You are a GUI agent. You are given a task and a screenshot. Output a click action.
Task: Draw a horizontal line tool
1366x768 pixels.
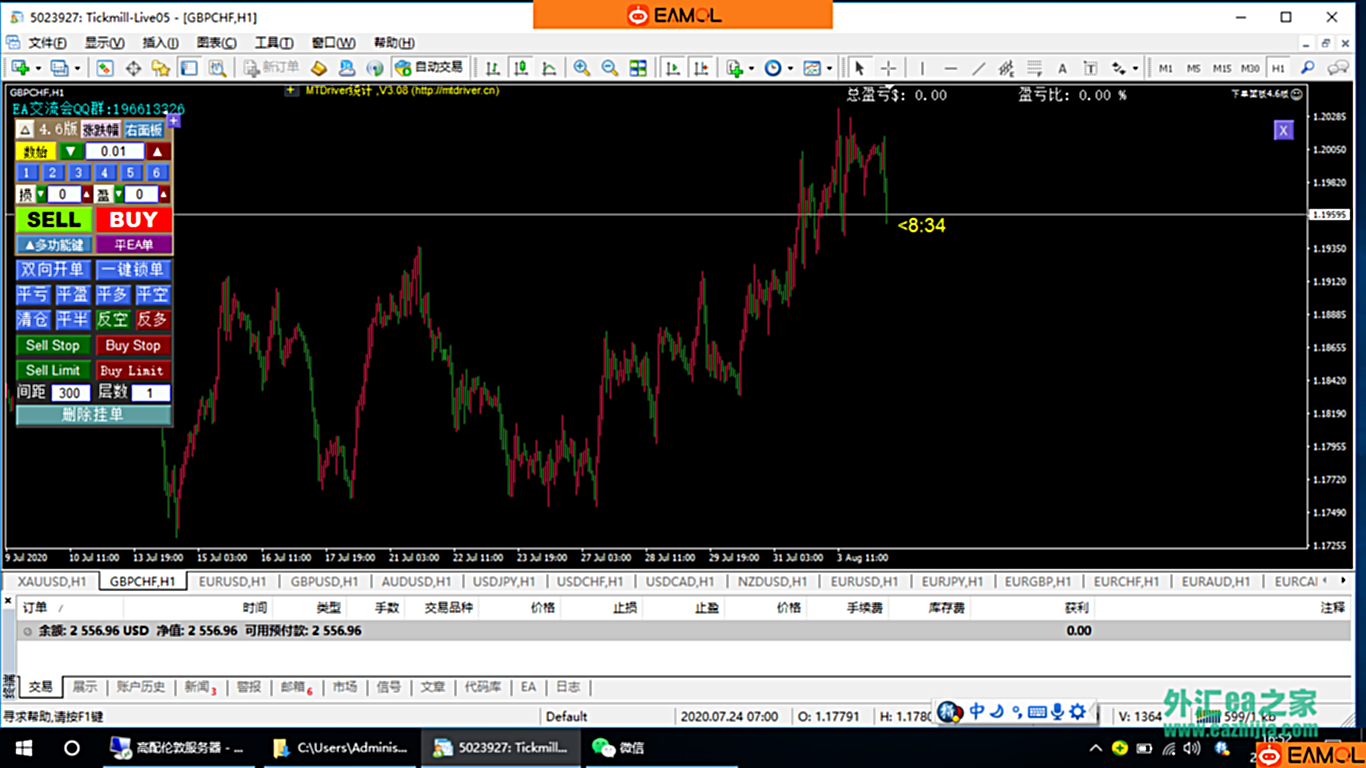(950, 68)
